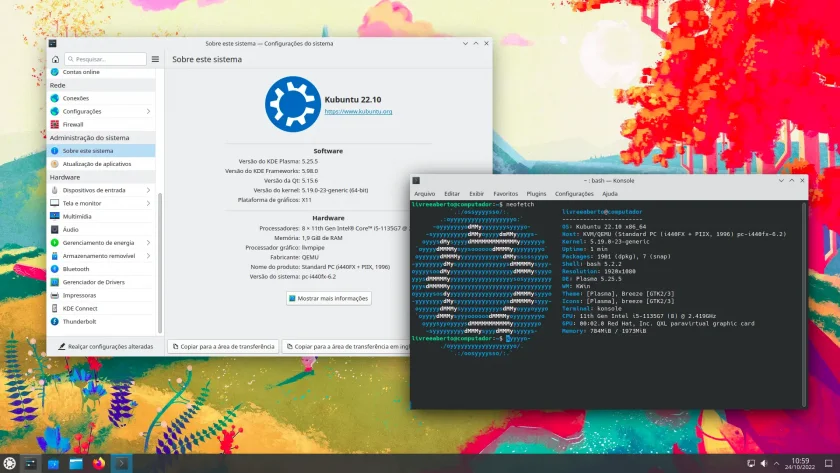
Task: Open the network tray icon
Action: [751, 463]
